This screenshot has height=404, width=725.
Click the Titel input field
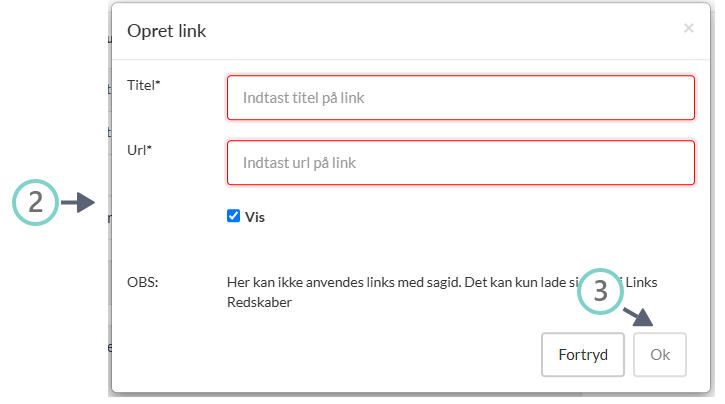pos(460,98)
